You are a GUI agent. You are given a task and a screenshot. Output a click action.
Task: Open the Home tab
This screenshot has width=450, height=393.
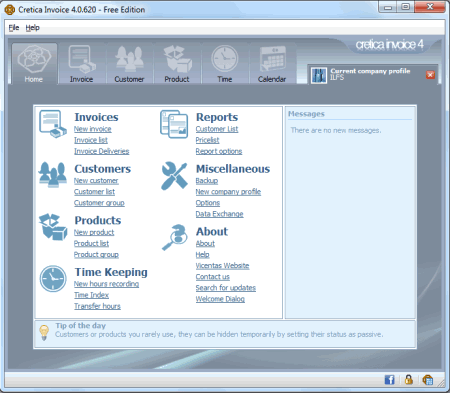(x=34, y=64)
